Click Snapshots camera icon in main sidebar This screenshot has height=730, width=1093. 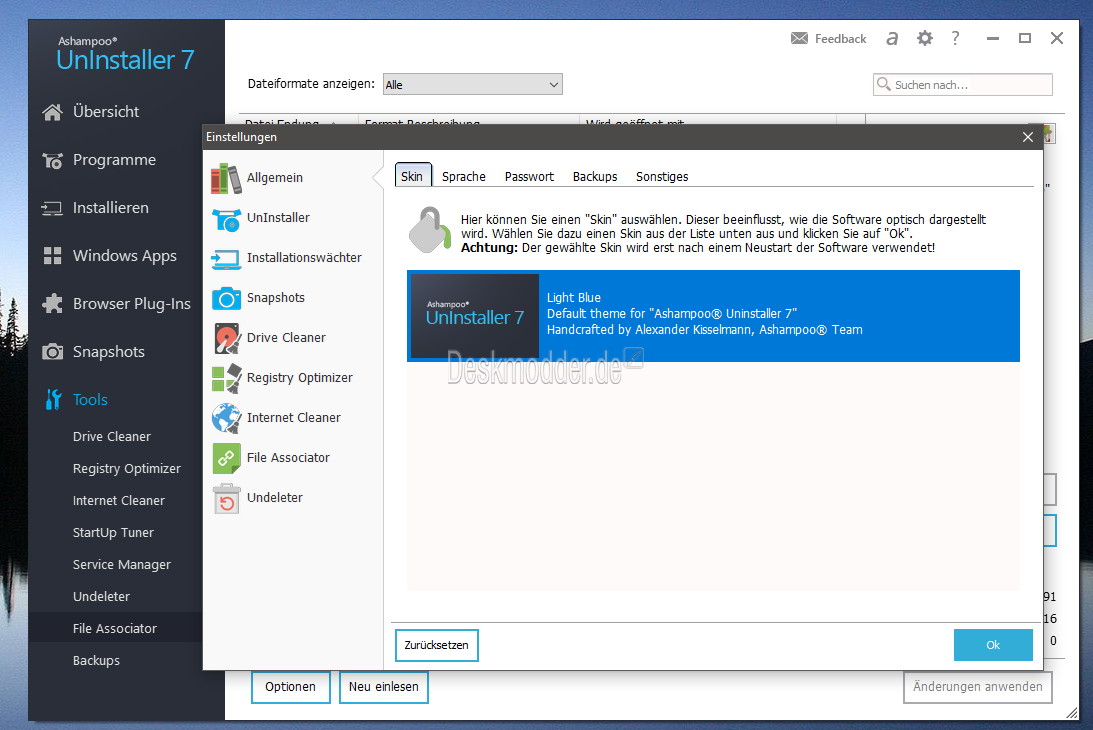(x=52, y=351)
